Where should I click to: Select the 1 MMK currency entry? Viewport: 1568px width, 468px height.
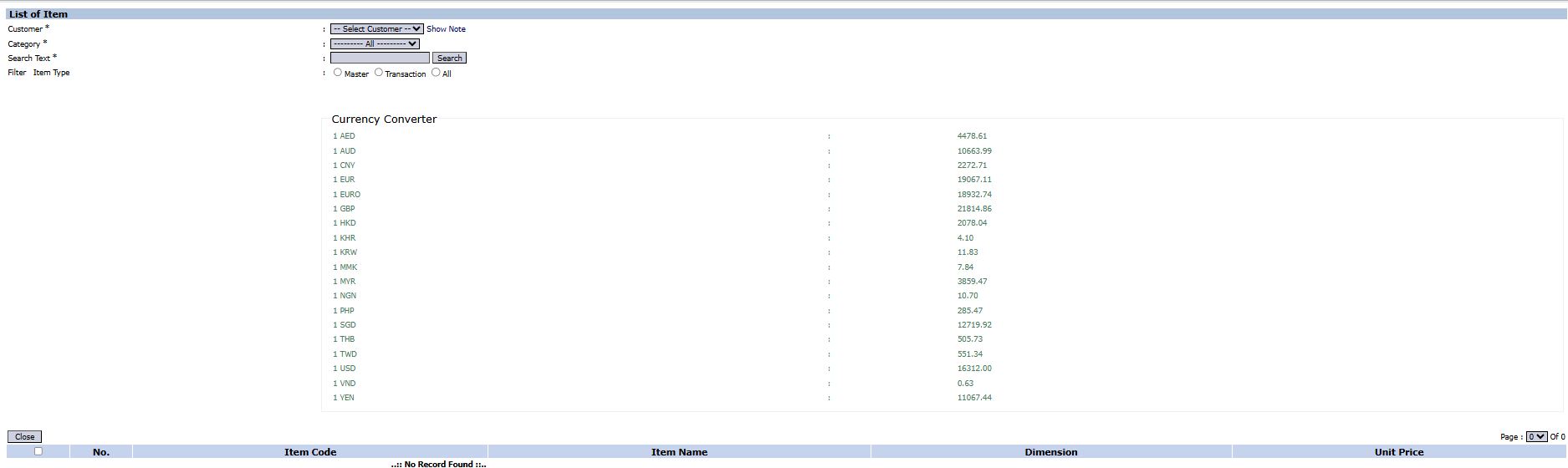coord(345,267)
